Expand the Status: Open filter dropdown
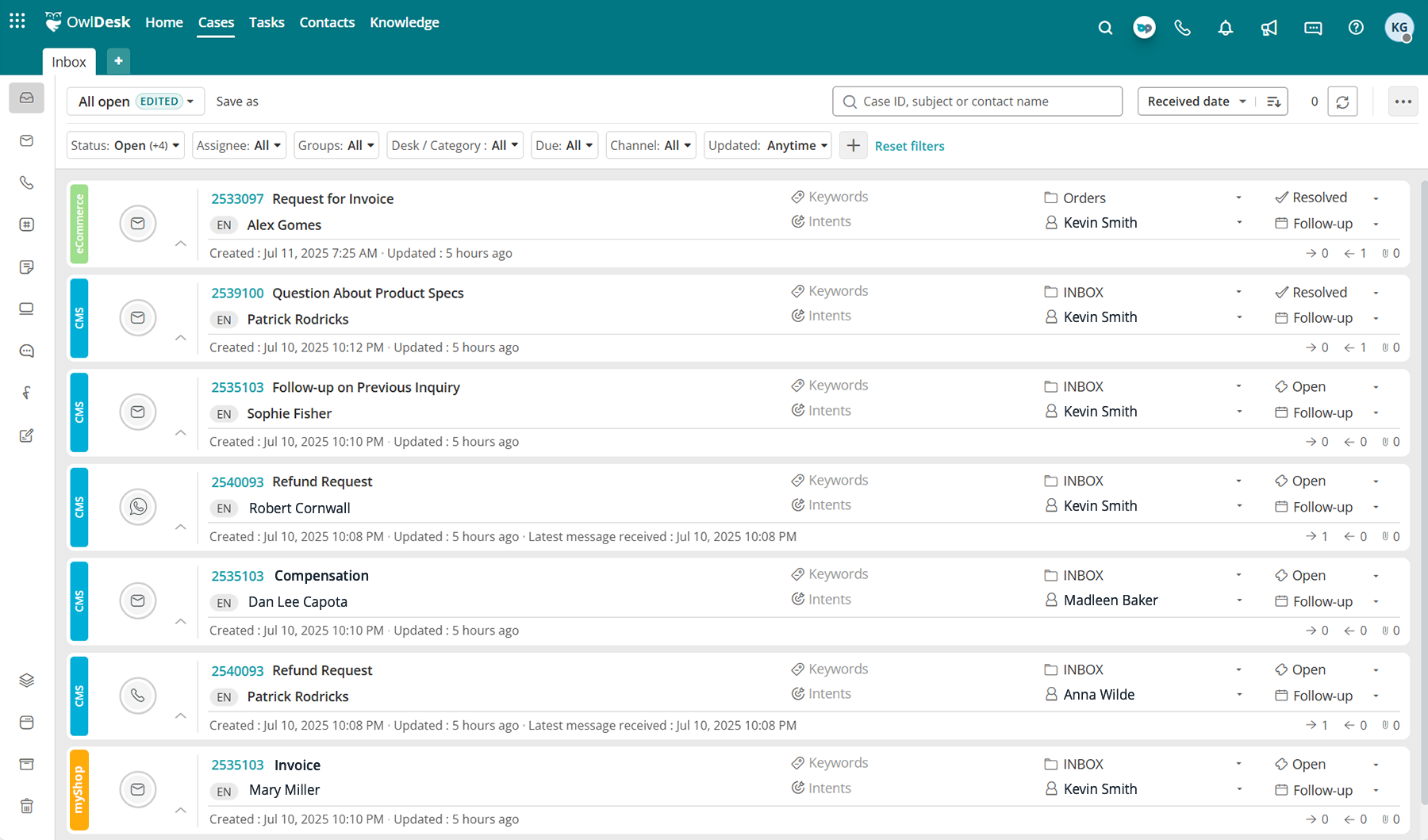The width and height of the screenshot is (1428, 840). (x=125, y=145)
